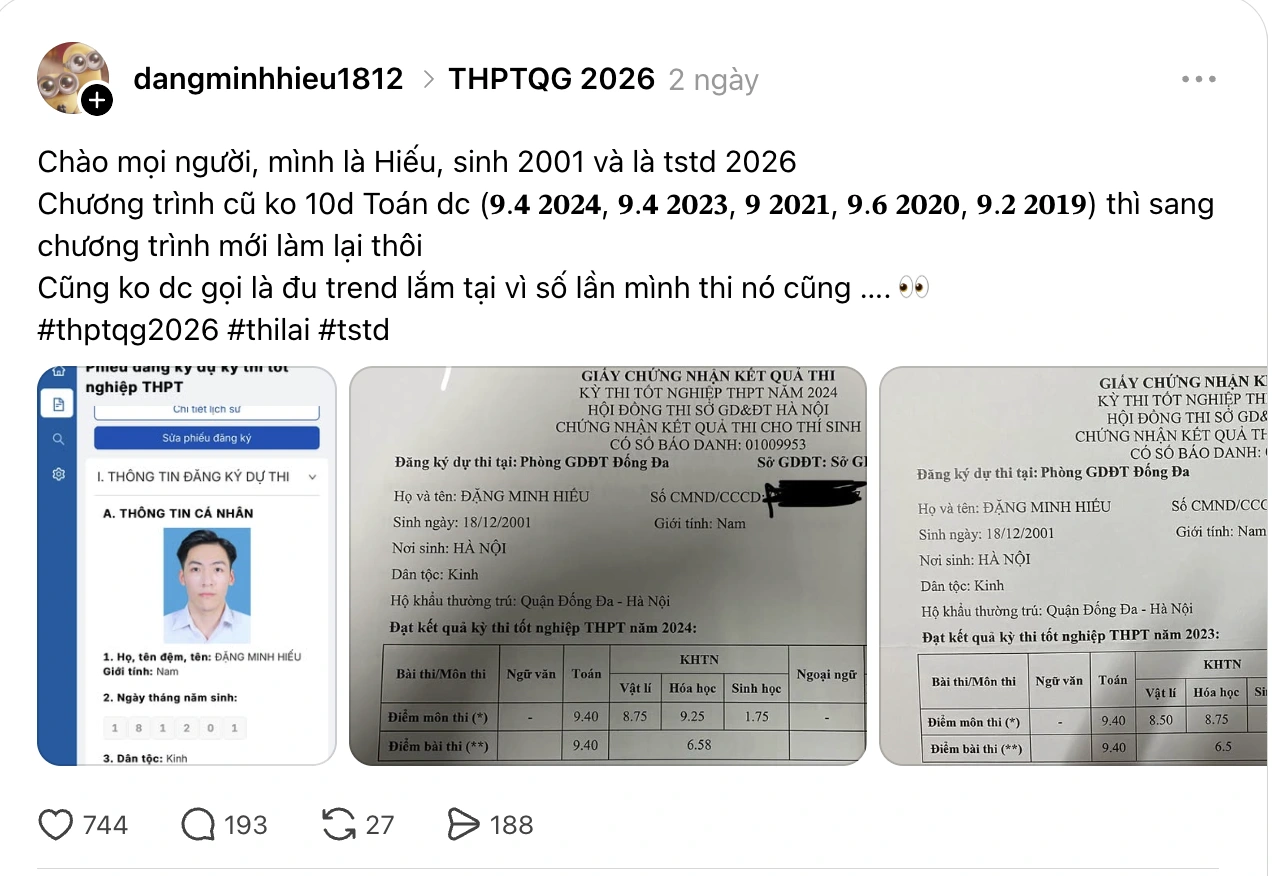The image size is (1274, 876).
Task: Click the chevron before THPTQG 2026
Action: tap(429, 79)
